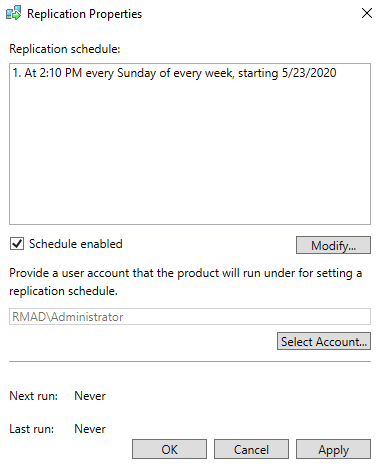Screen dimensions: 380x468
Task: Uncheck the Schedule enabled checkbox
Action: tap(17, 244)
